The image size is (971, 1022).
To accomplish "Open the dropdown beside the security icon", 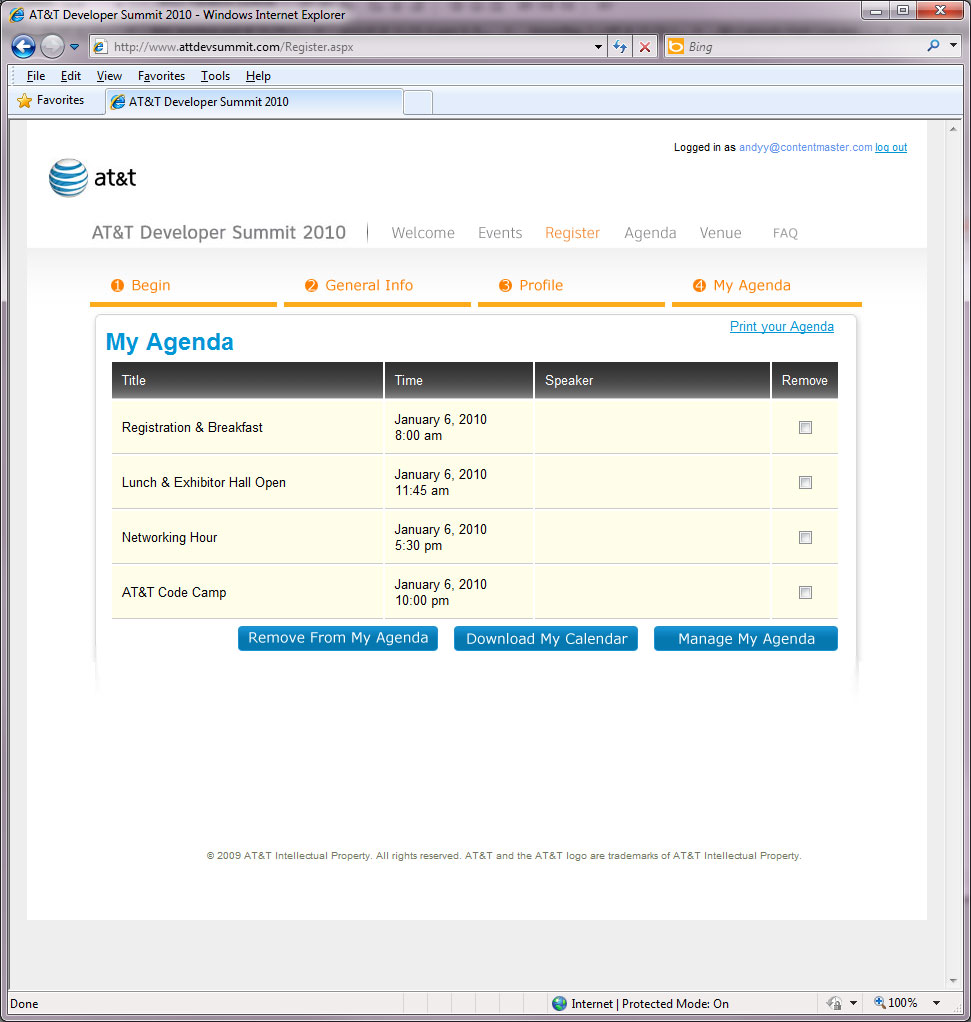I will [853, 1003].
